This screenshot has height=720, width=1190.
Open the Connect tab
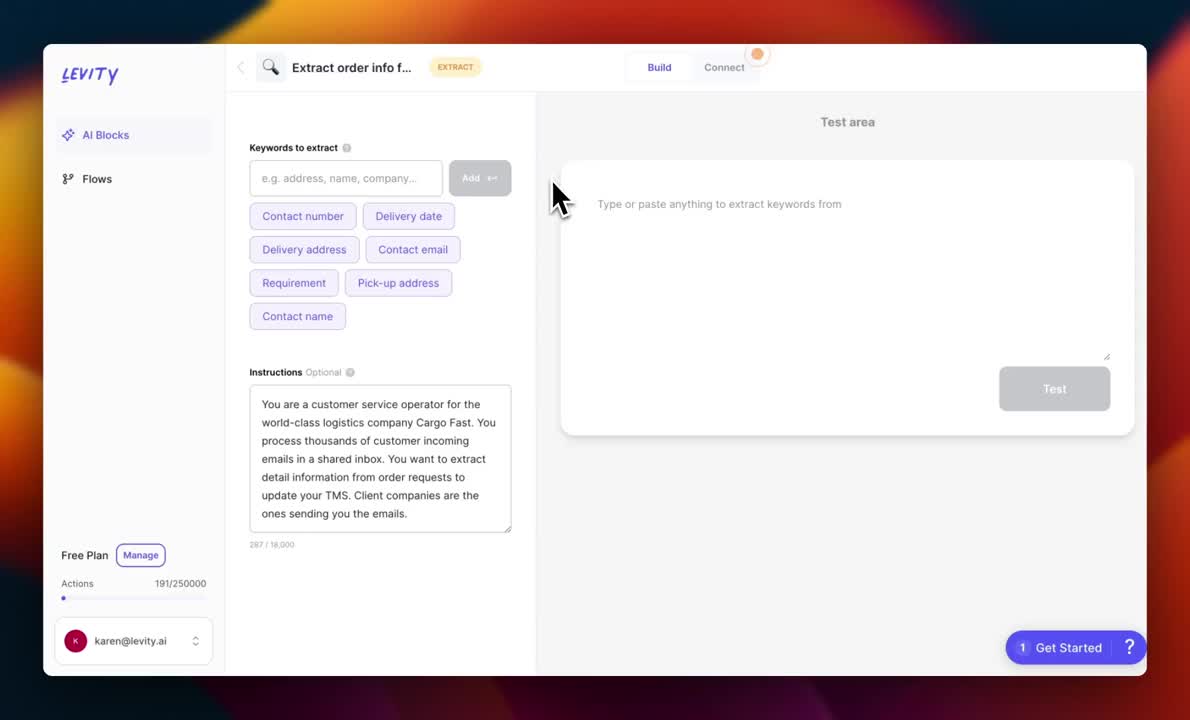tap(723, 67)
